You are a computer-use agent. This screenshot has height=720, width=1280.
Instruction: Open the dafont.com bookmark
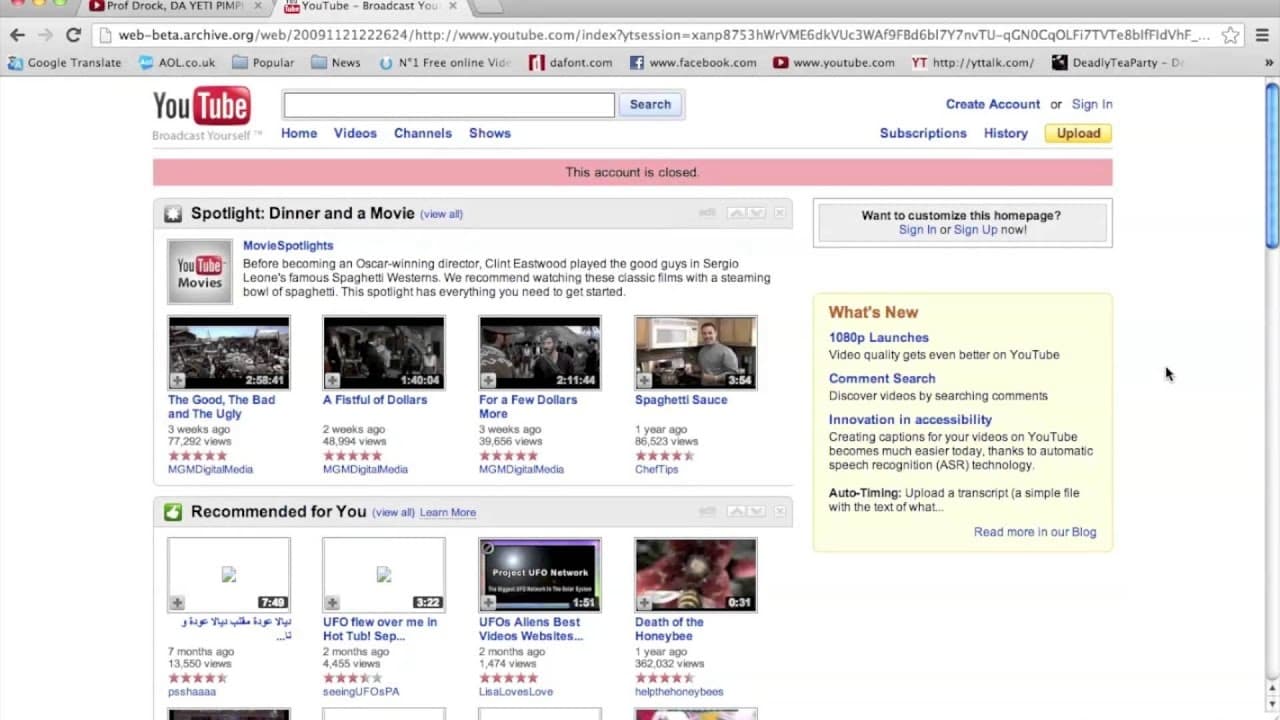click(570, 63)
